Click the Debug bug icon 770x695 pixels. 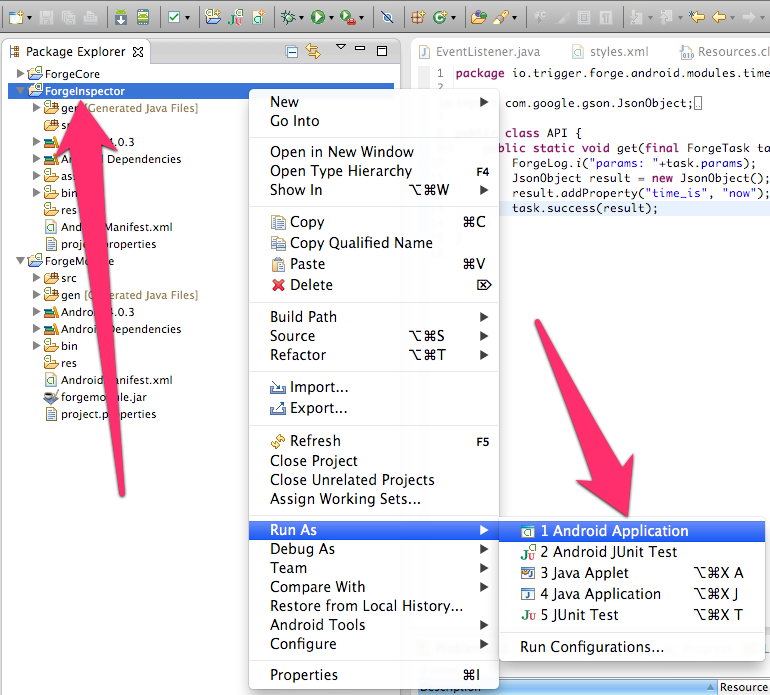pyautogui.click(x=288, y=18)
